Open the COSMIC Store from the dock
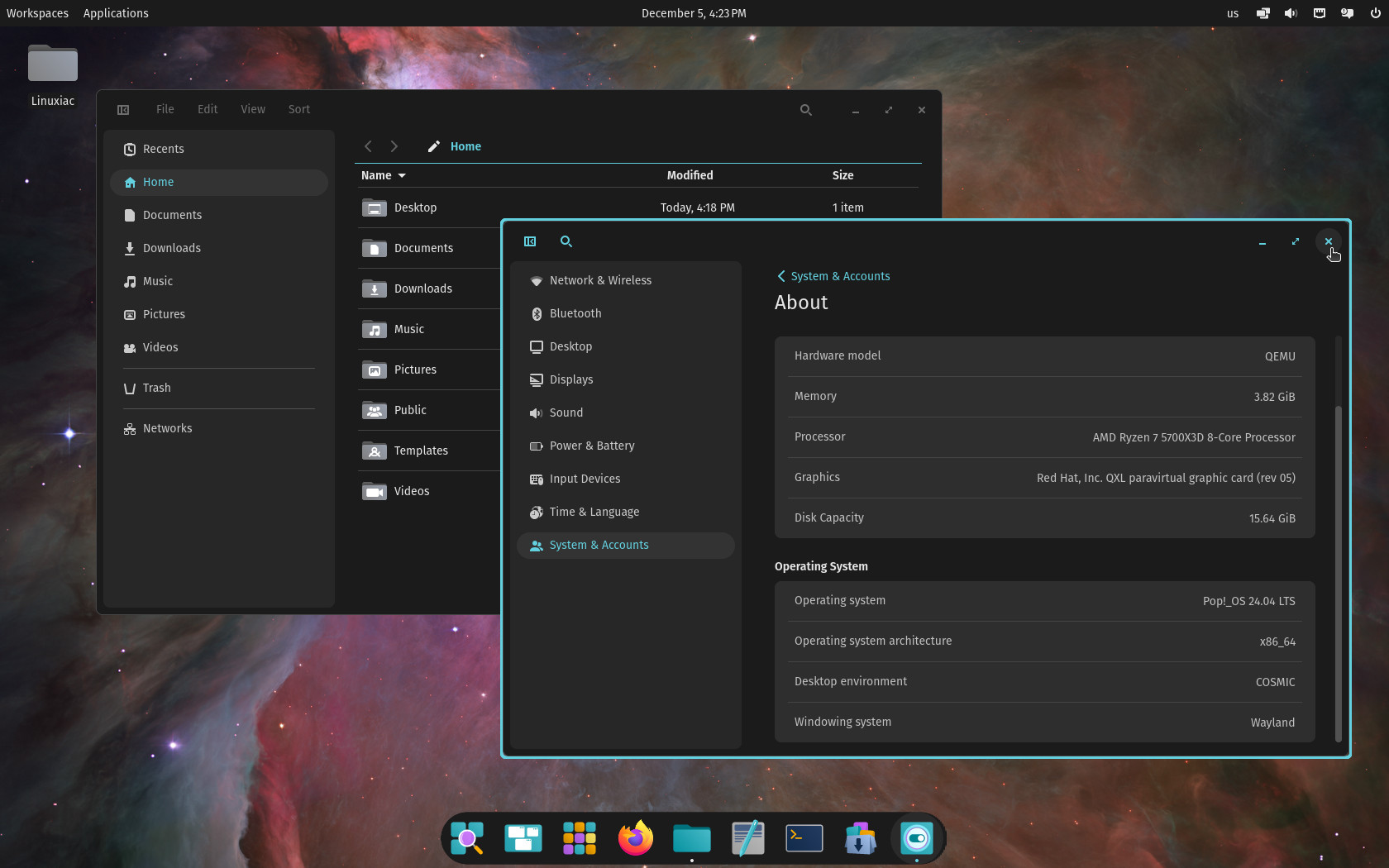Image resolution: width=1389 pixels, height=868 pixels. 861,838
